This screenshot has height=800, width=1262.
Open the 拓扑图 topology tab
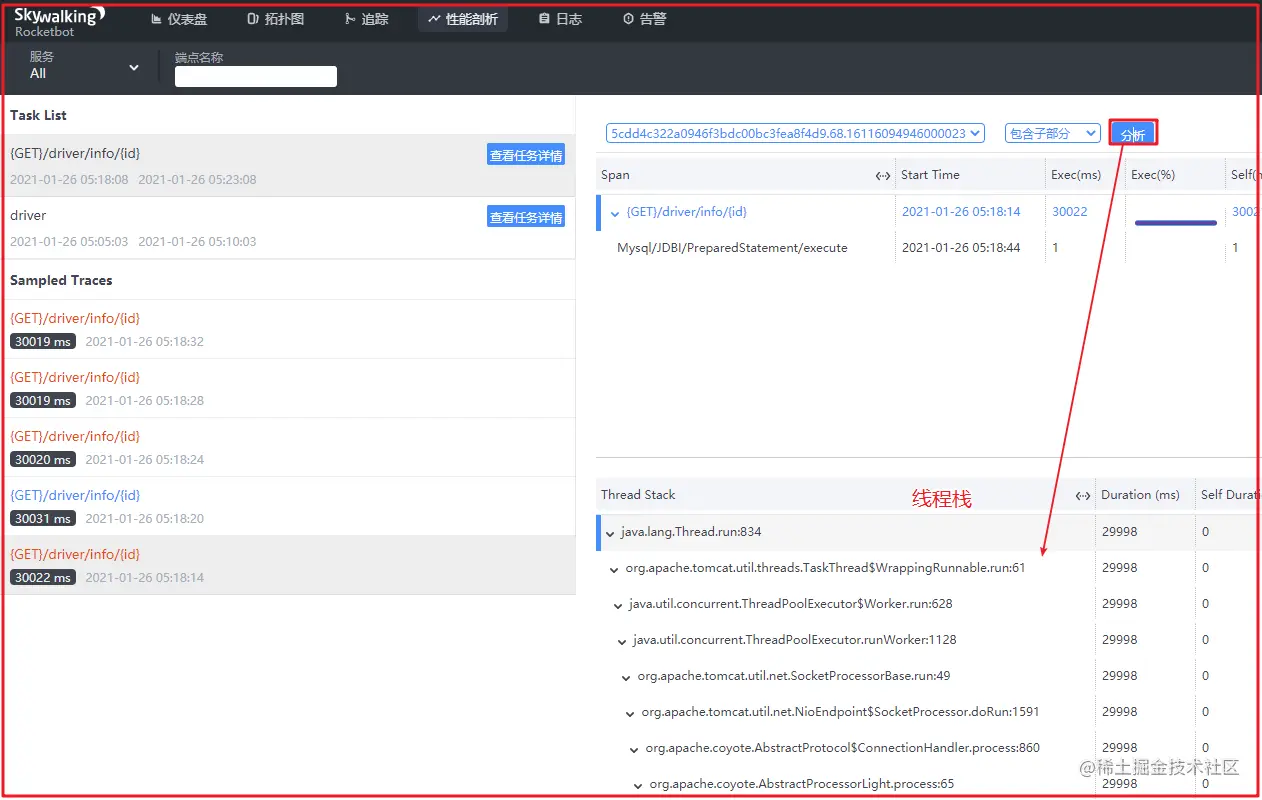(275, 19)
